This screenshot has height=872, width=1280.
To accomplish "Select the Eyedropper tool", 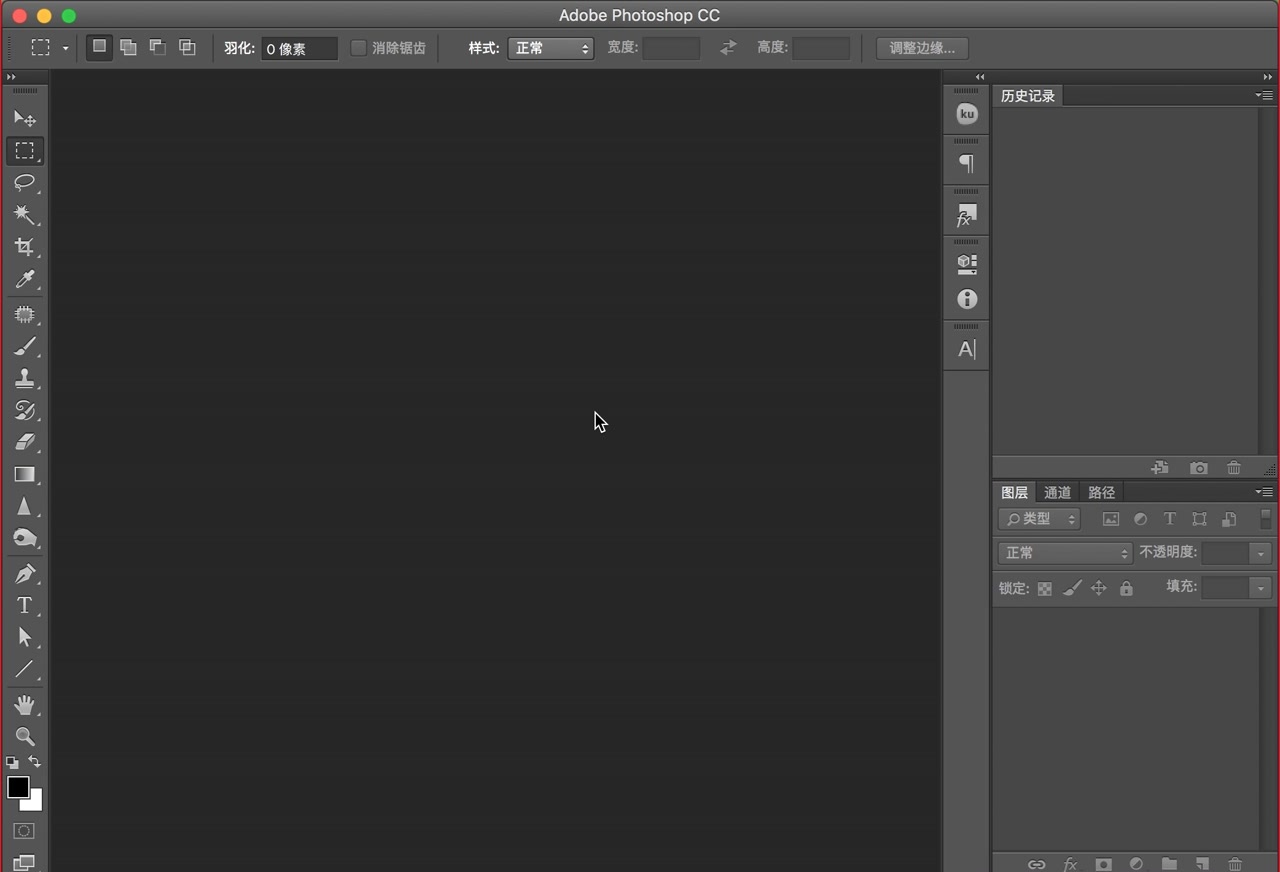I will point(25,279).
